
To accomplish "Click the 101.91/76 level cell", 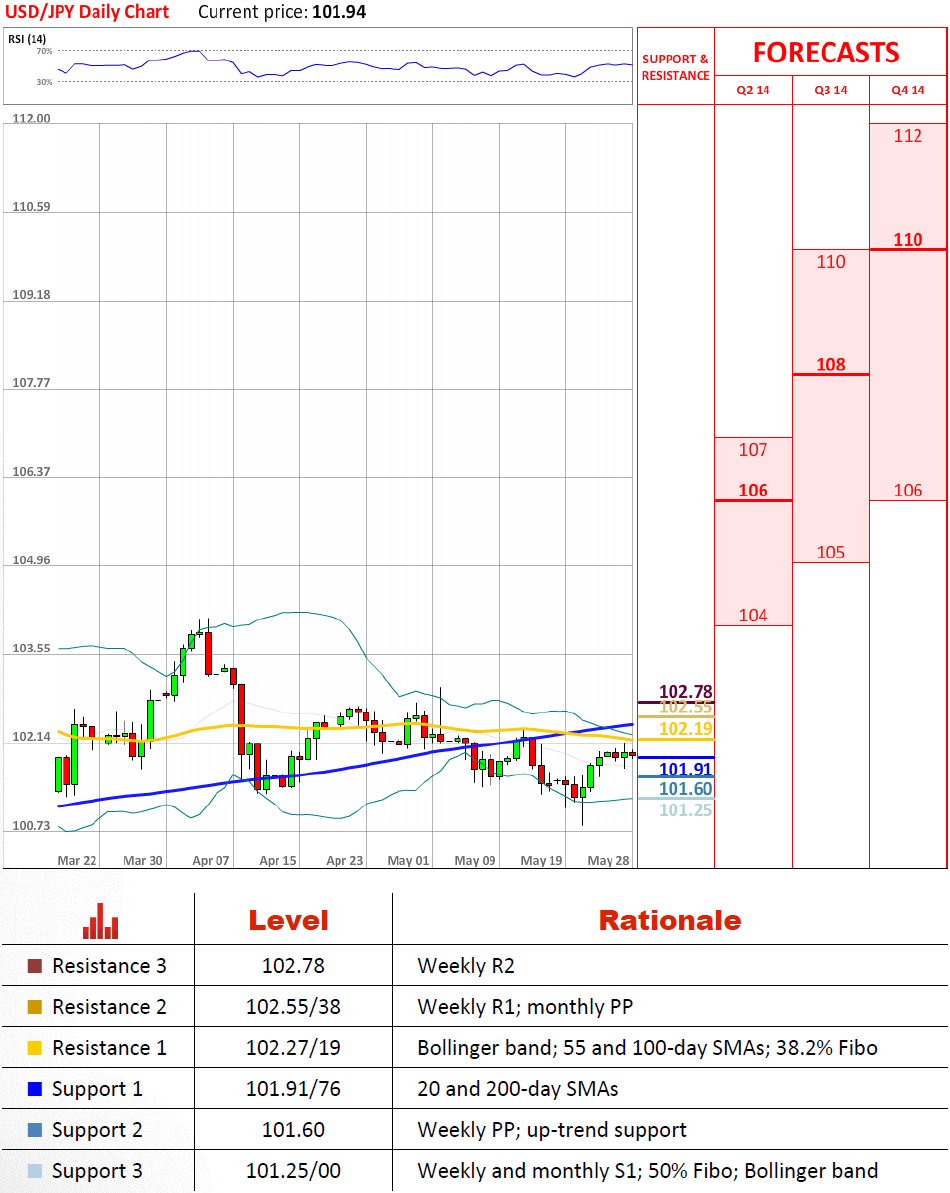I will pos(294,1090).
